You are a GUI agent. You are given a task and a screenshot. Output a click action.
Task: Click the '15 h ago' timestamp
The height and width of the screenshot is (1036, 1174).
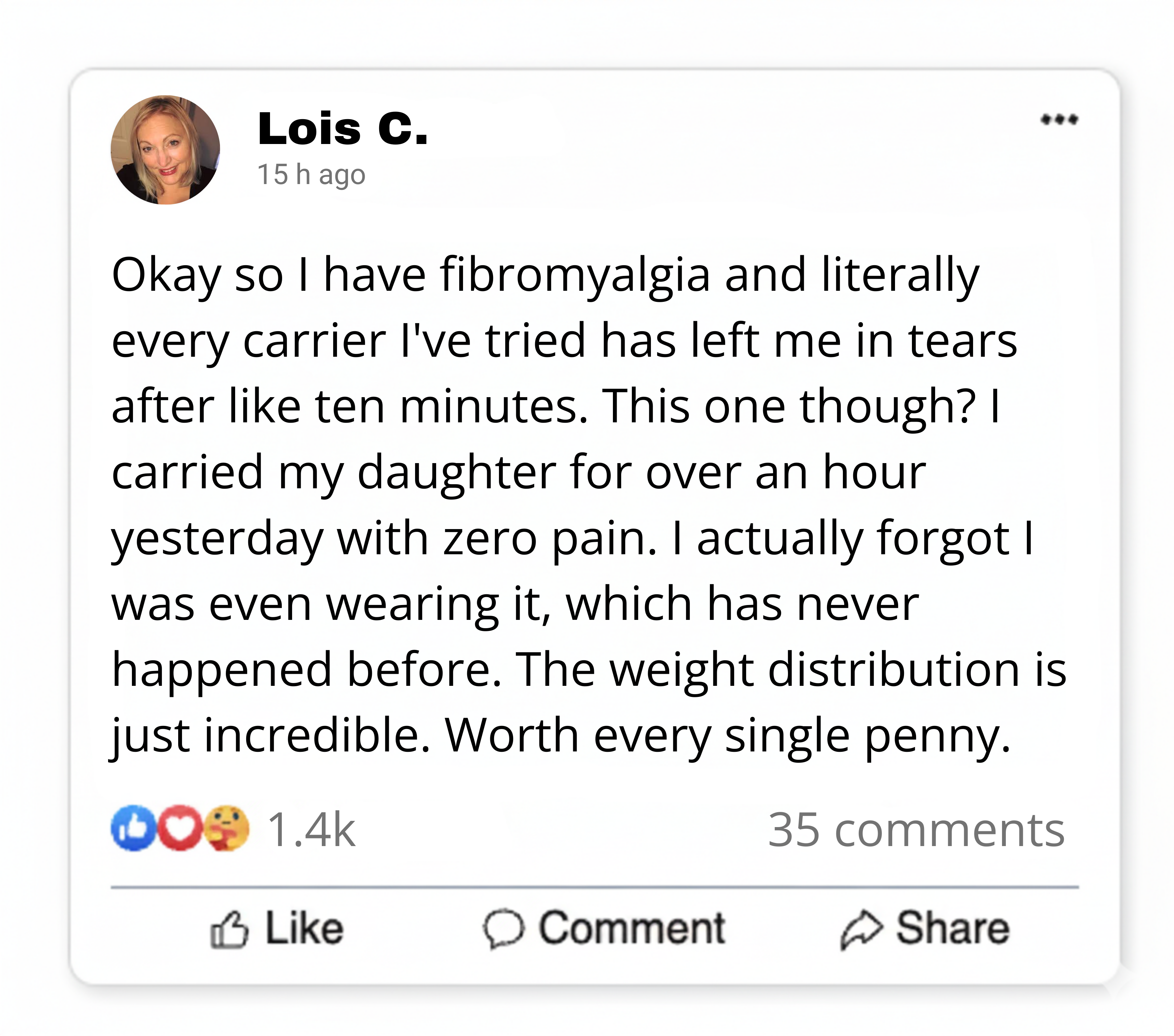click(311, 175)
